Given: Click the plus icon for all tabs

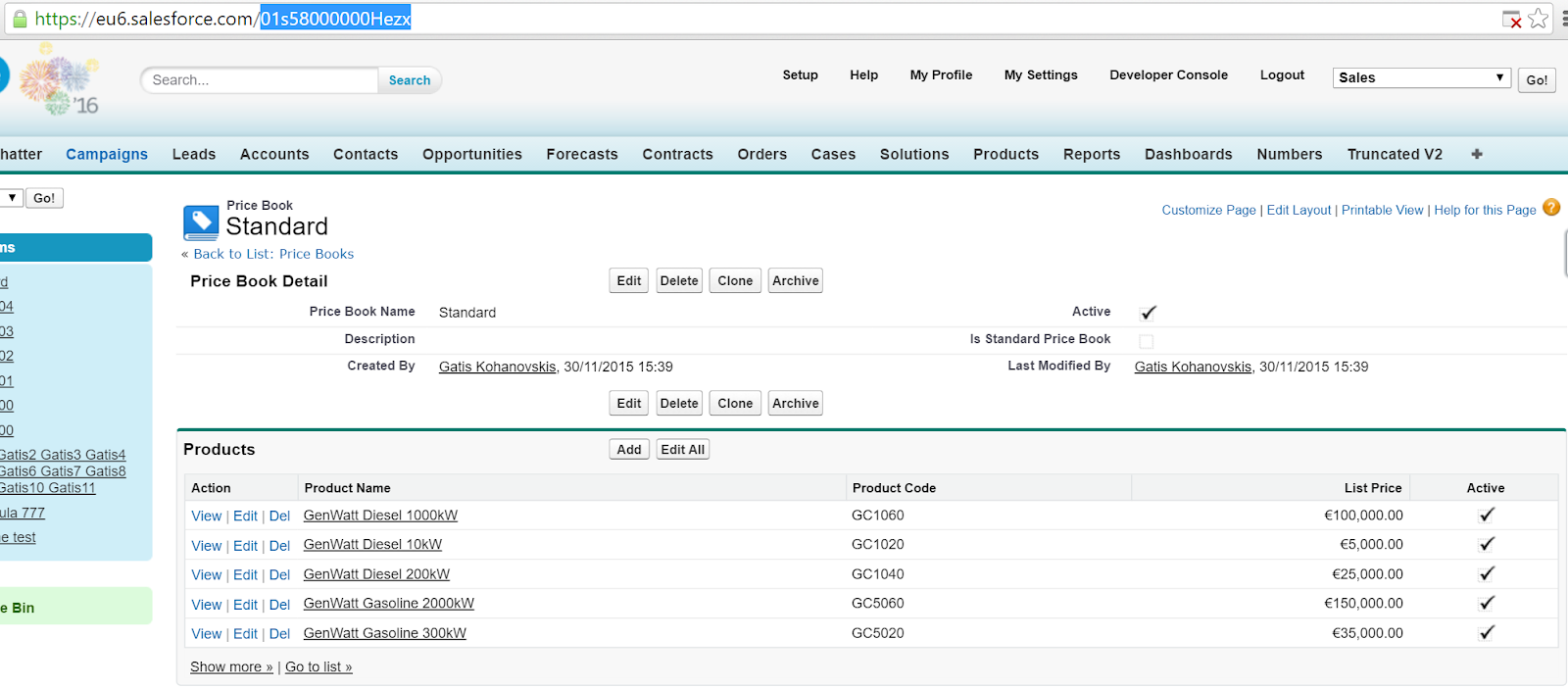Looking at the screenshot, I should (1477, 154).
